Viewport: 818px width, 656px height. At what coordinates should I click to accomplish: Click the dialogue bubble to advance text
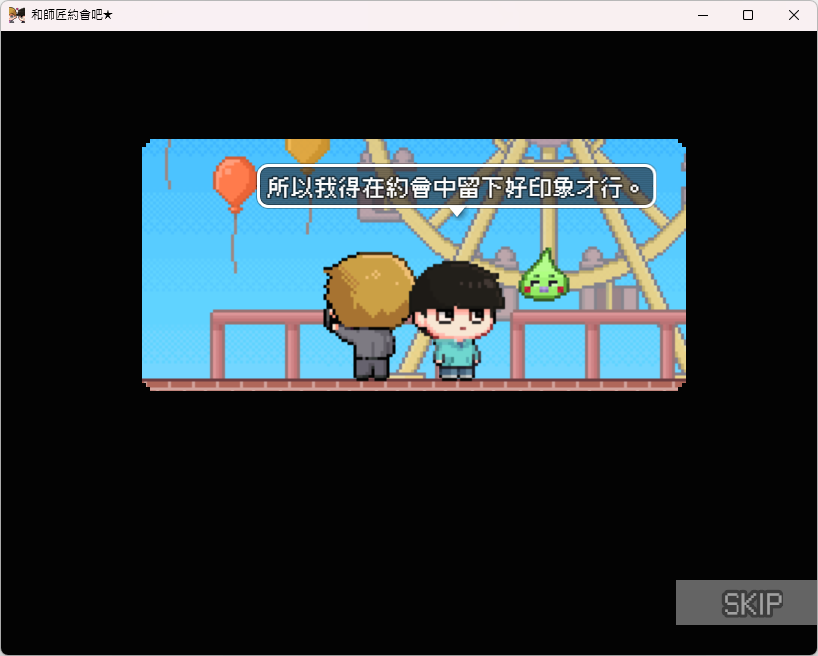tap(456, 186)
